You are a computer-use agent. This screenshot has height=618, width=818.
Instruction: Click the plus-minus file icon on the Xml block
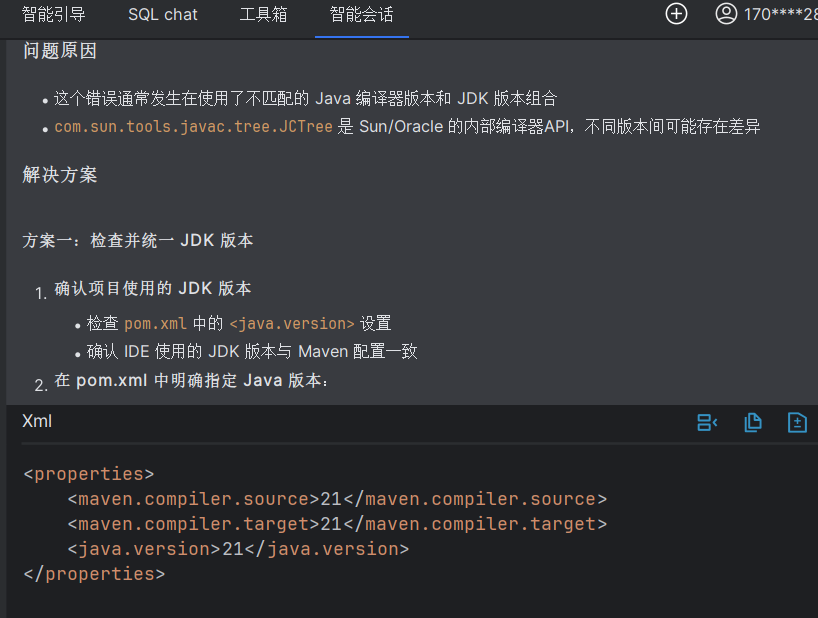point(797,423)
